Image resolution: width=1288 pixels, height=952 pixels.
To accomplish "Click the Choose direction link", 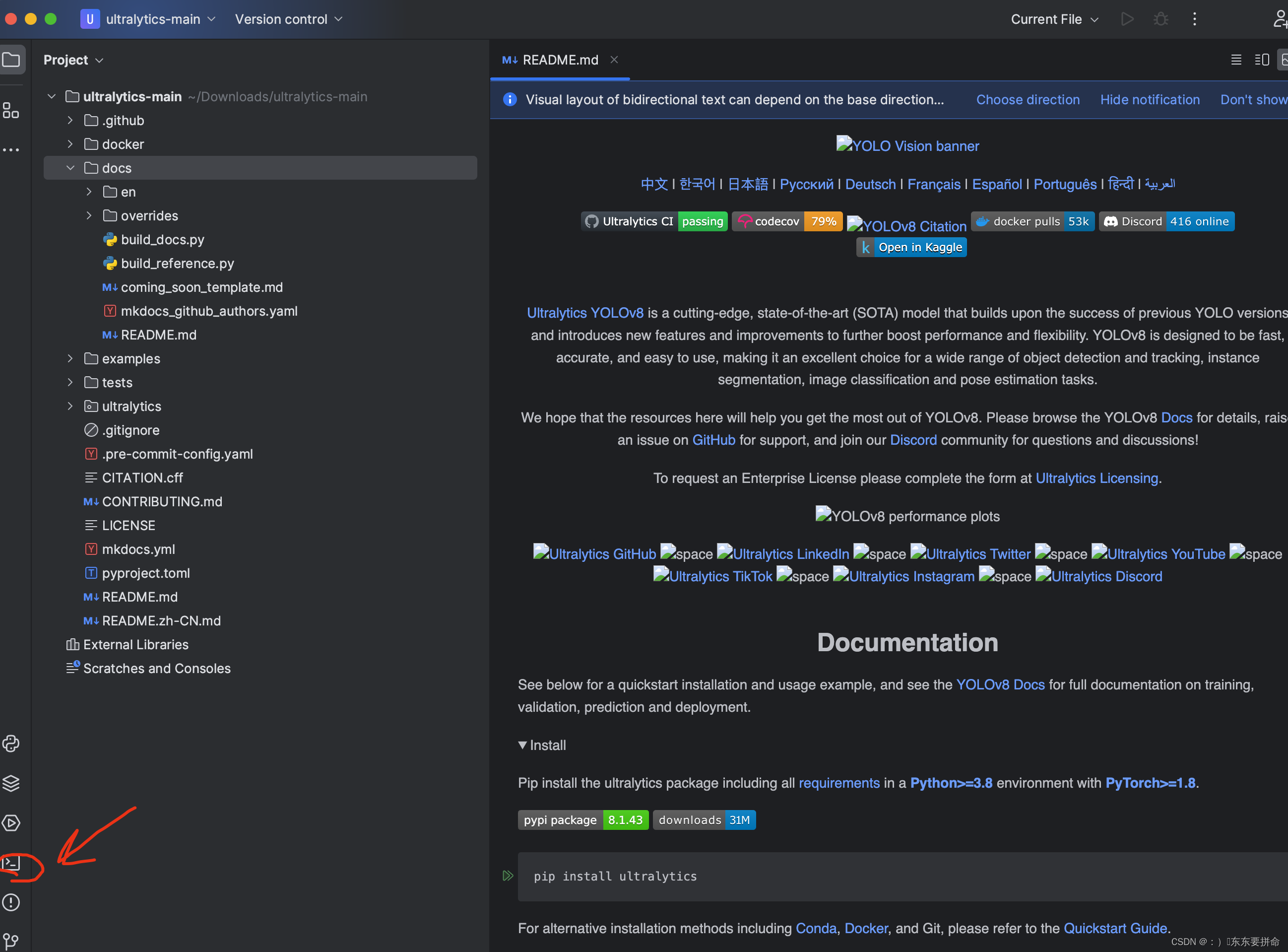I will click(x=1028, y=100).
